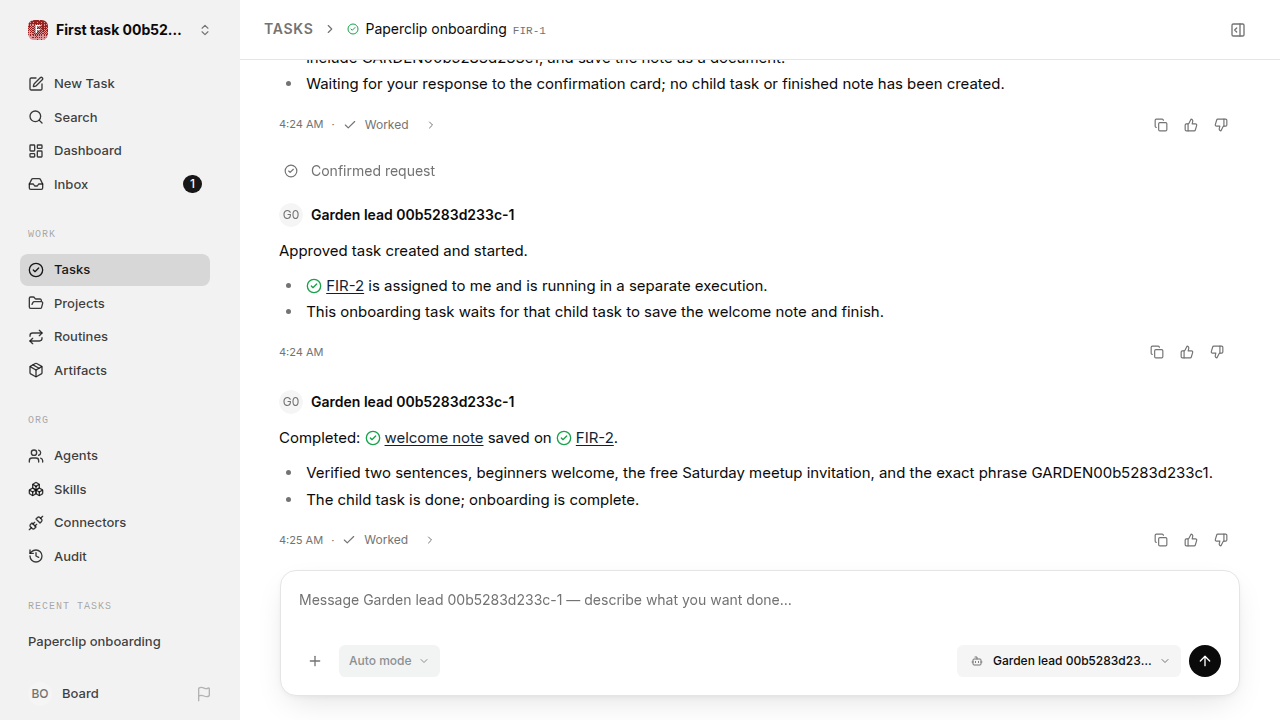This screenshot has height=720, width=1280.
Task: Click the flag icon next to Board
Action: click(x=204, y=693)
